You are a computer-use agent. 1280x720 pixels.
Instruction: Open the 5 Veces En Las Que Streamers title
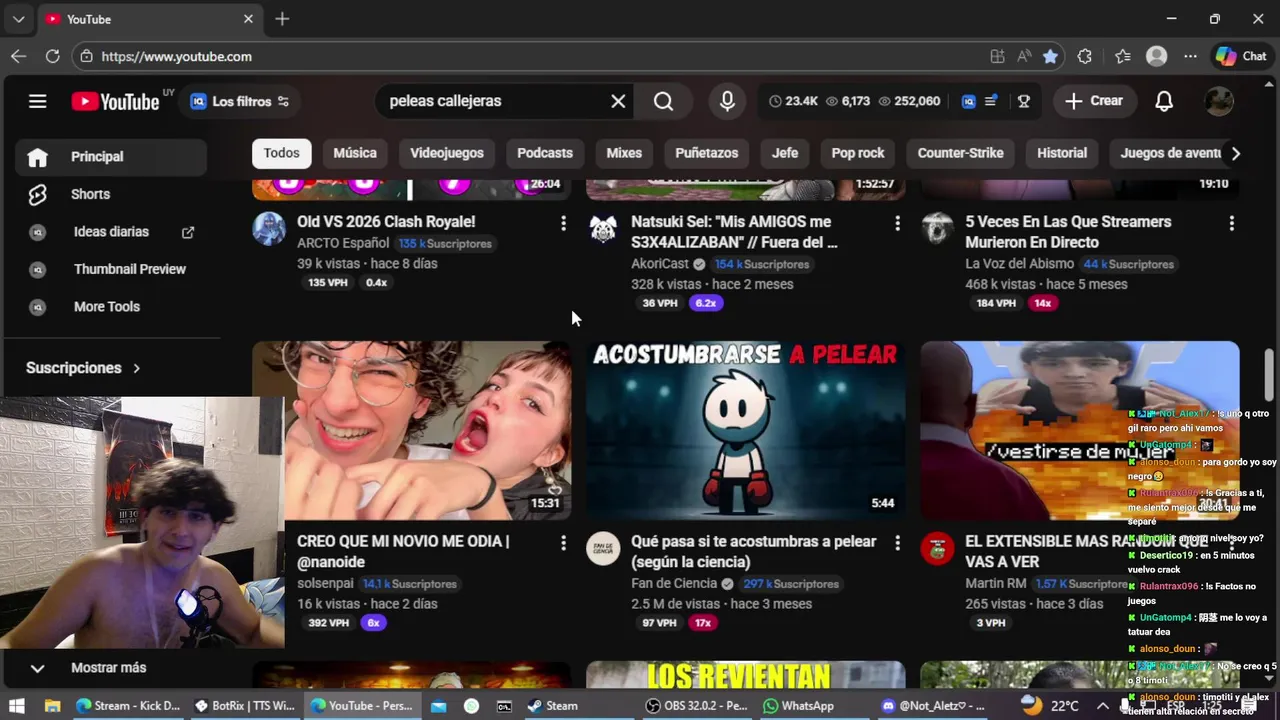[x=1068, y=232]
